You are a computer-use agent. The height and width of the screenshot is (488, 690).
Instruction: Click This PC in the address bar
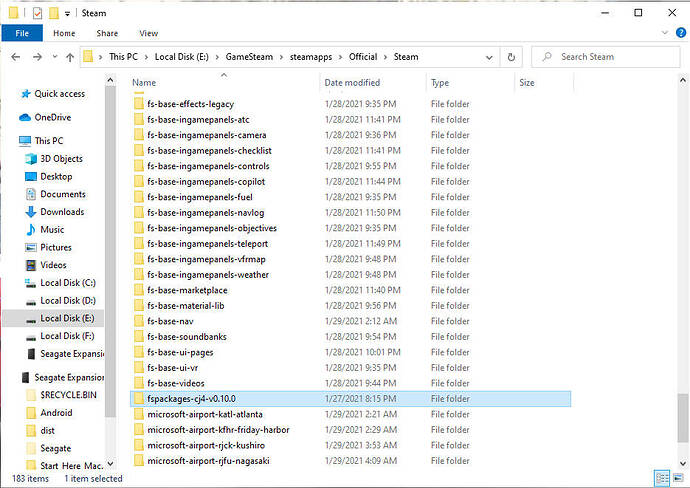[x=123, y=57]
